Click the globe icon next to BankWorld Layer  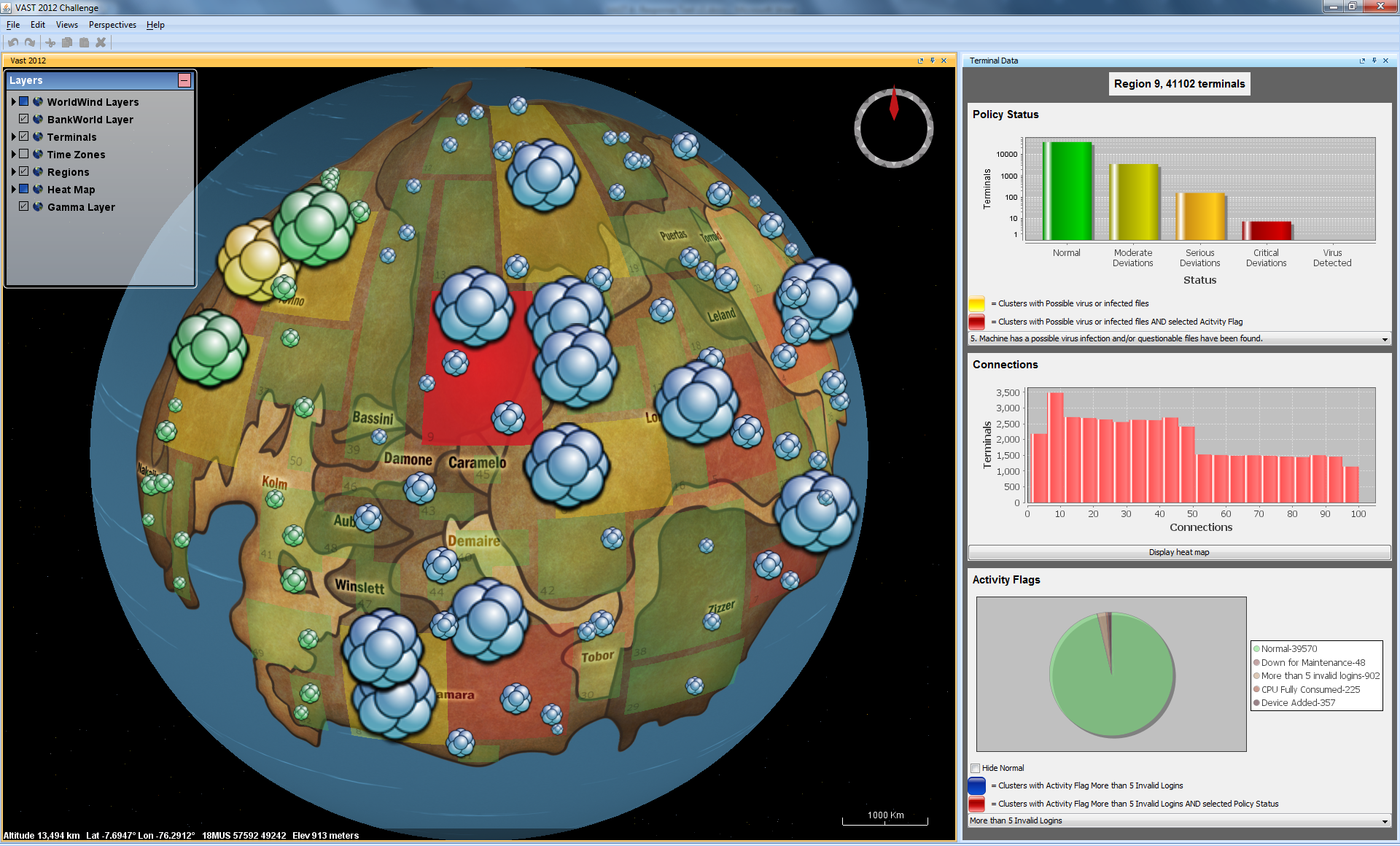point(38,119)
